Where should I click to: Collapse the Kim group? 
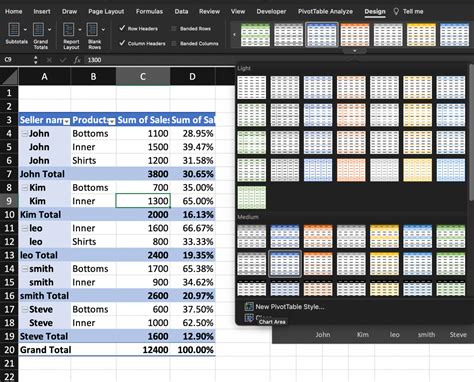click(x=24, y=188)
